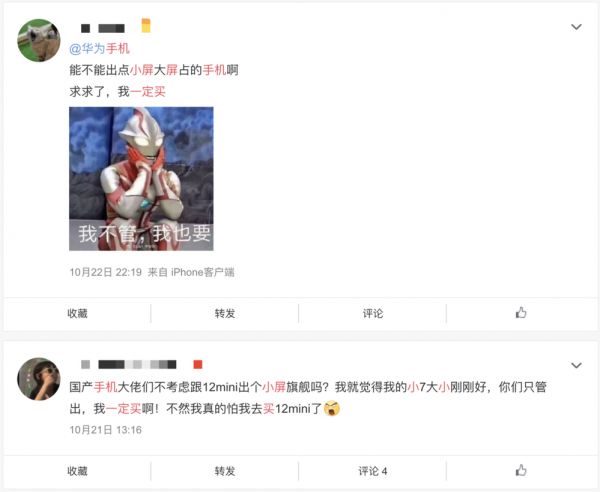Screen dimensions: 600x492
Task: Click the 来自 iPhone客户端 source link
Action: coord(191,272)
